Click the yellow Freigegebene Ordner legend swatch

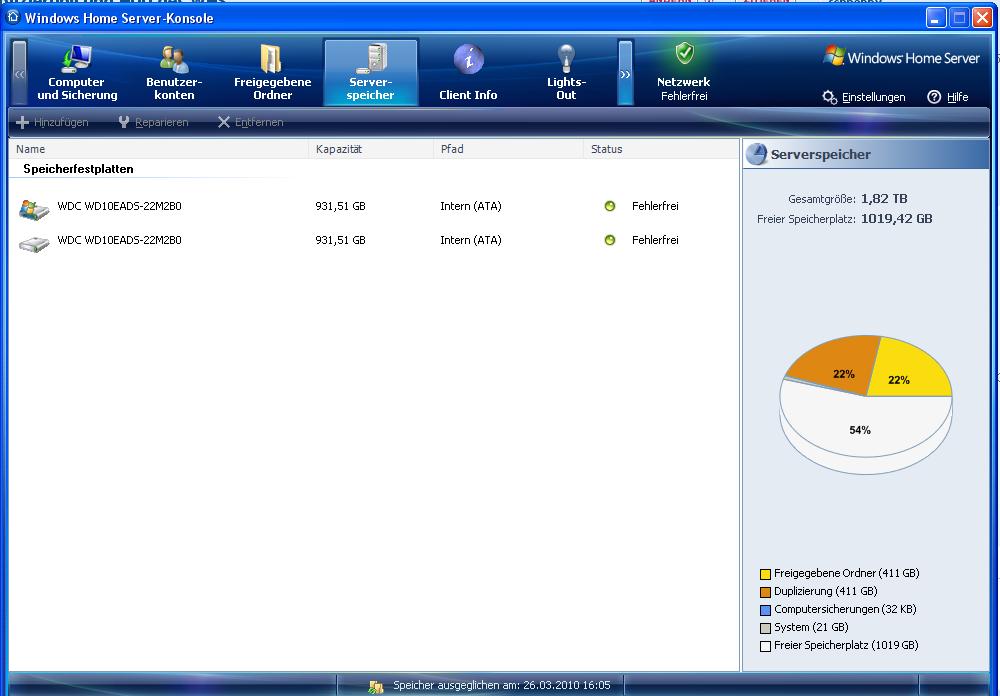pos(765,574)
